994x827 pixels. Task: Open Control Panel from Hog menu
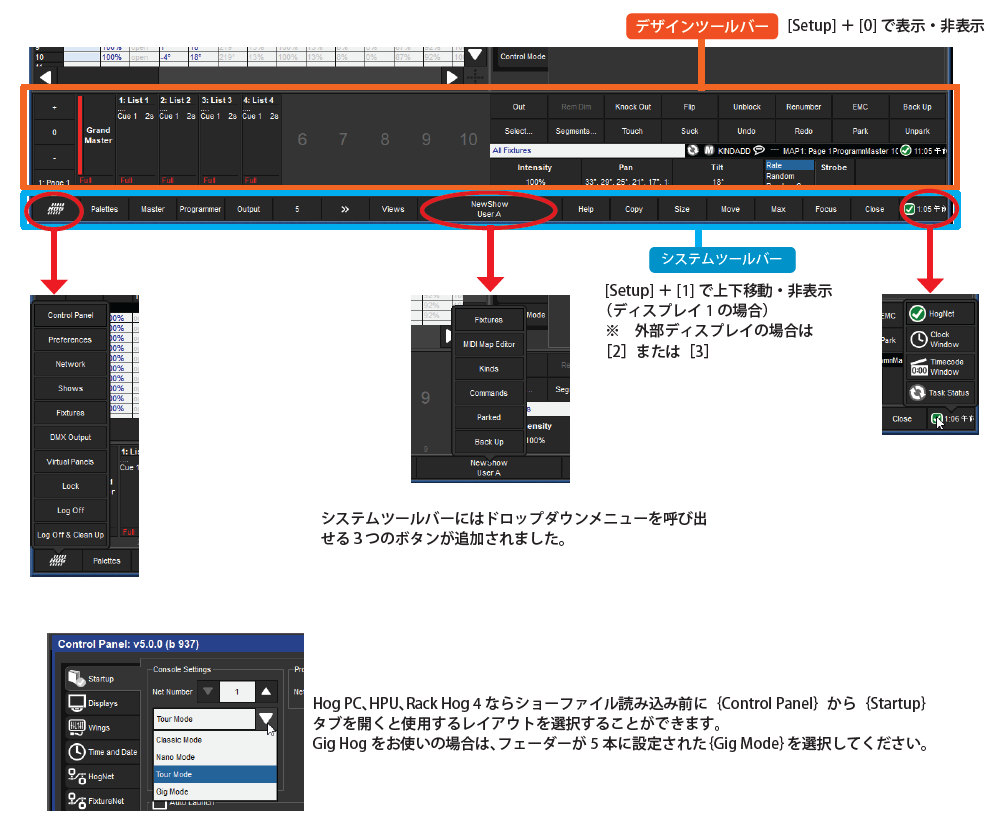click(x=70, y=315)
